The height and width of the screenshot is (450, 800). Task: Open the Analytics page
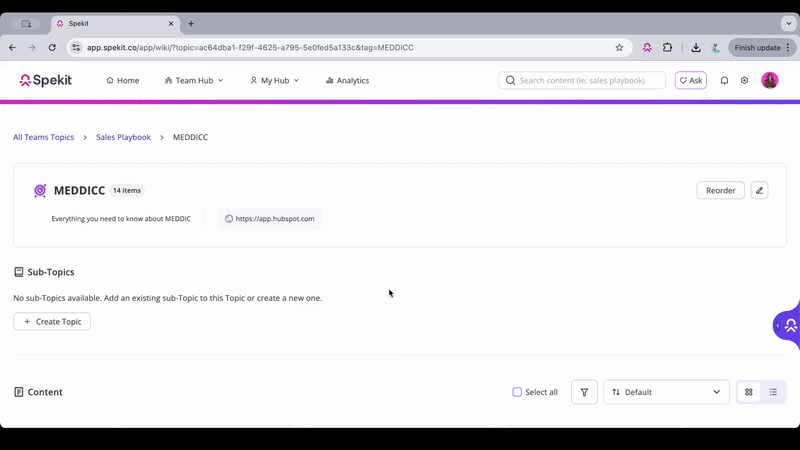coord(347,81)
